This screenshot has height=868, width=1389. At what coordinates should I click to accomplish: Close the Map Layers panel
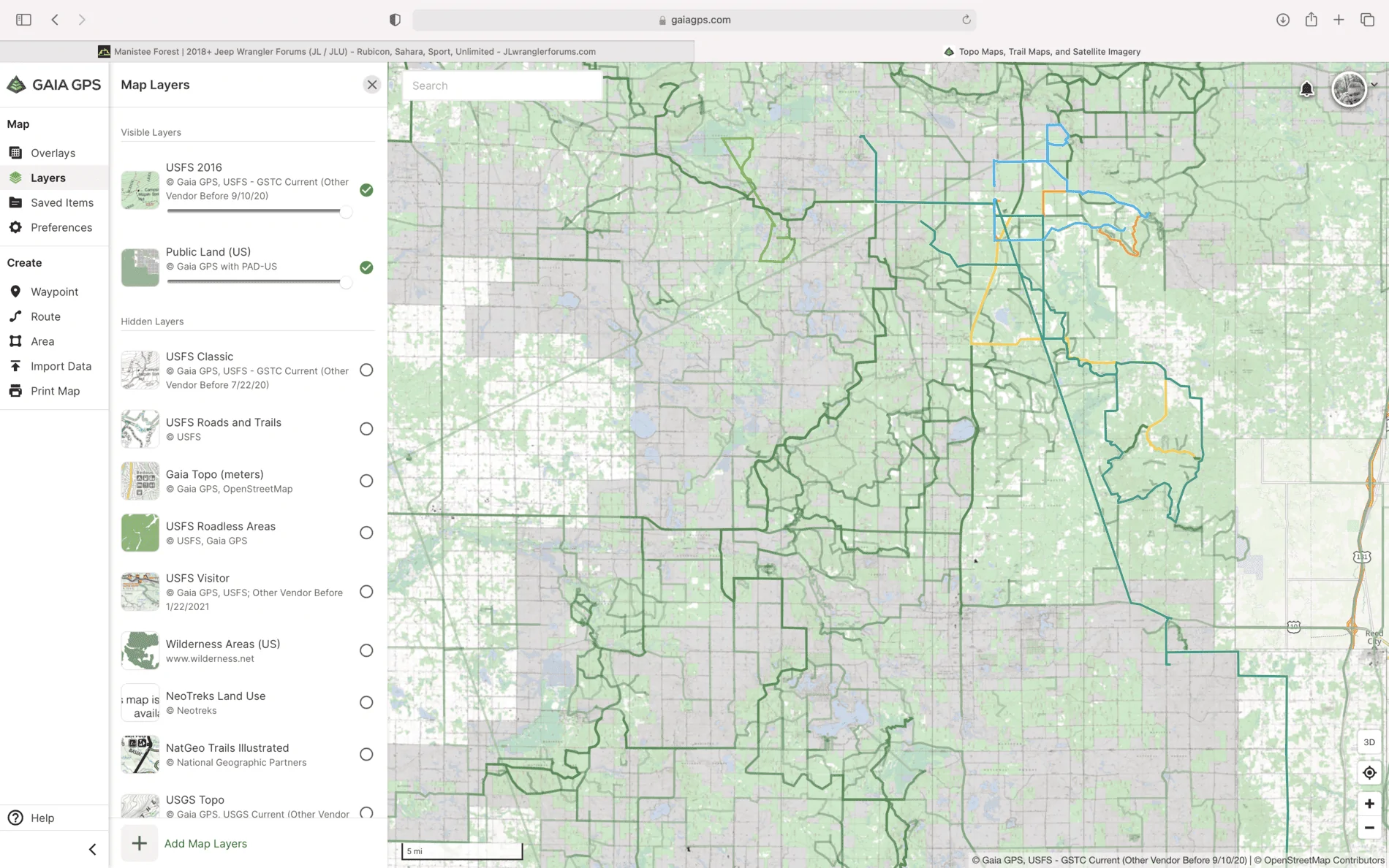372,85
